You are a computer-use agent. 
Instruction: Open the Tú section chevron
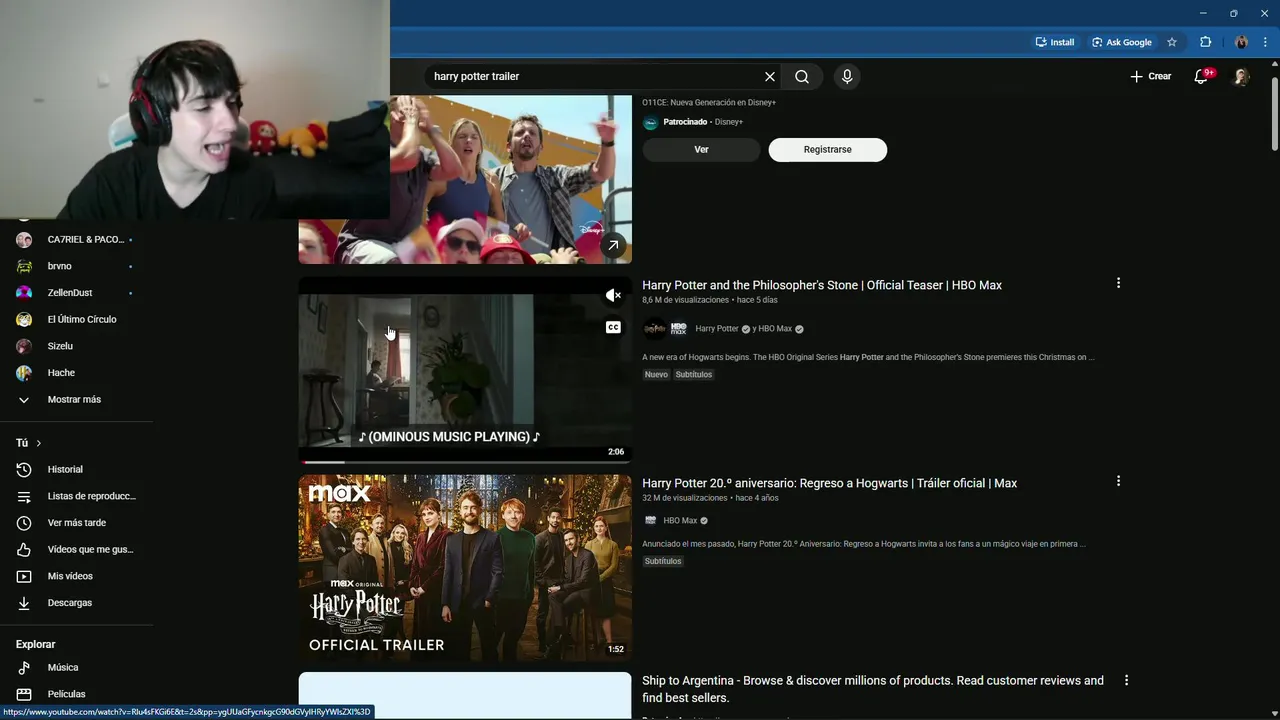(39, 443)
